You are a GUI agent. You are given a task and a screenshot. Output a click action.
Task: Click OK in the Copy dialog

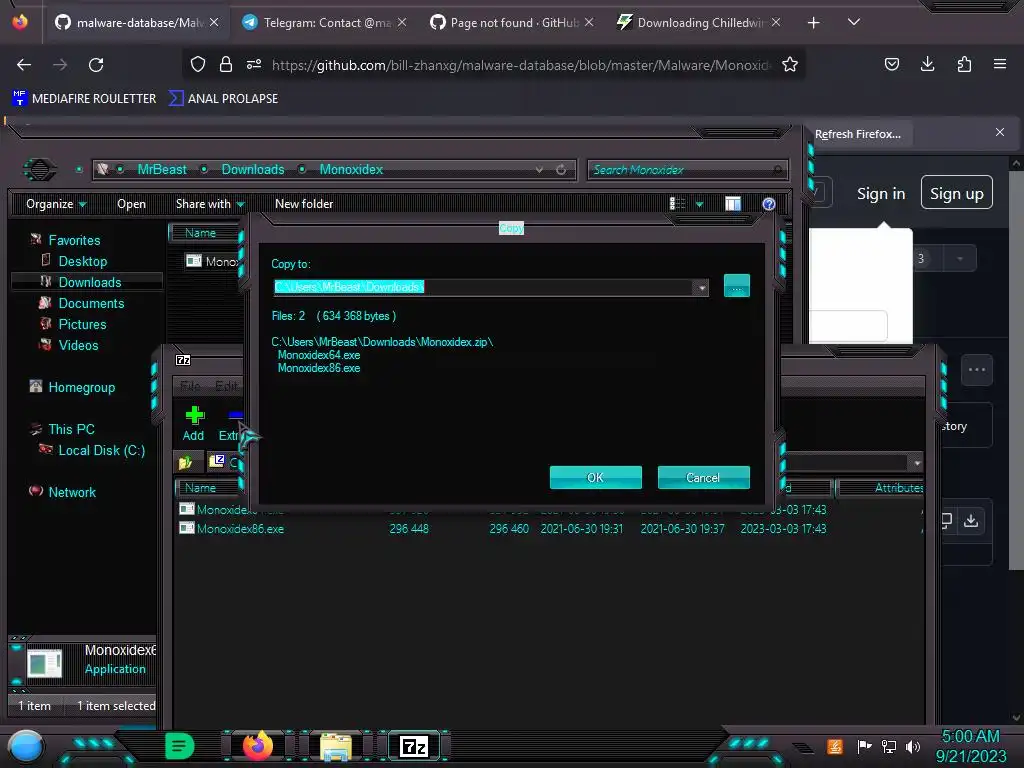coord(596,477)
